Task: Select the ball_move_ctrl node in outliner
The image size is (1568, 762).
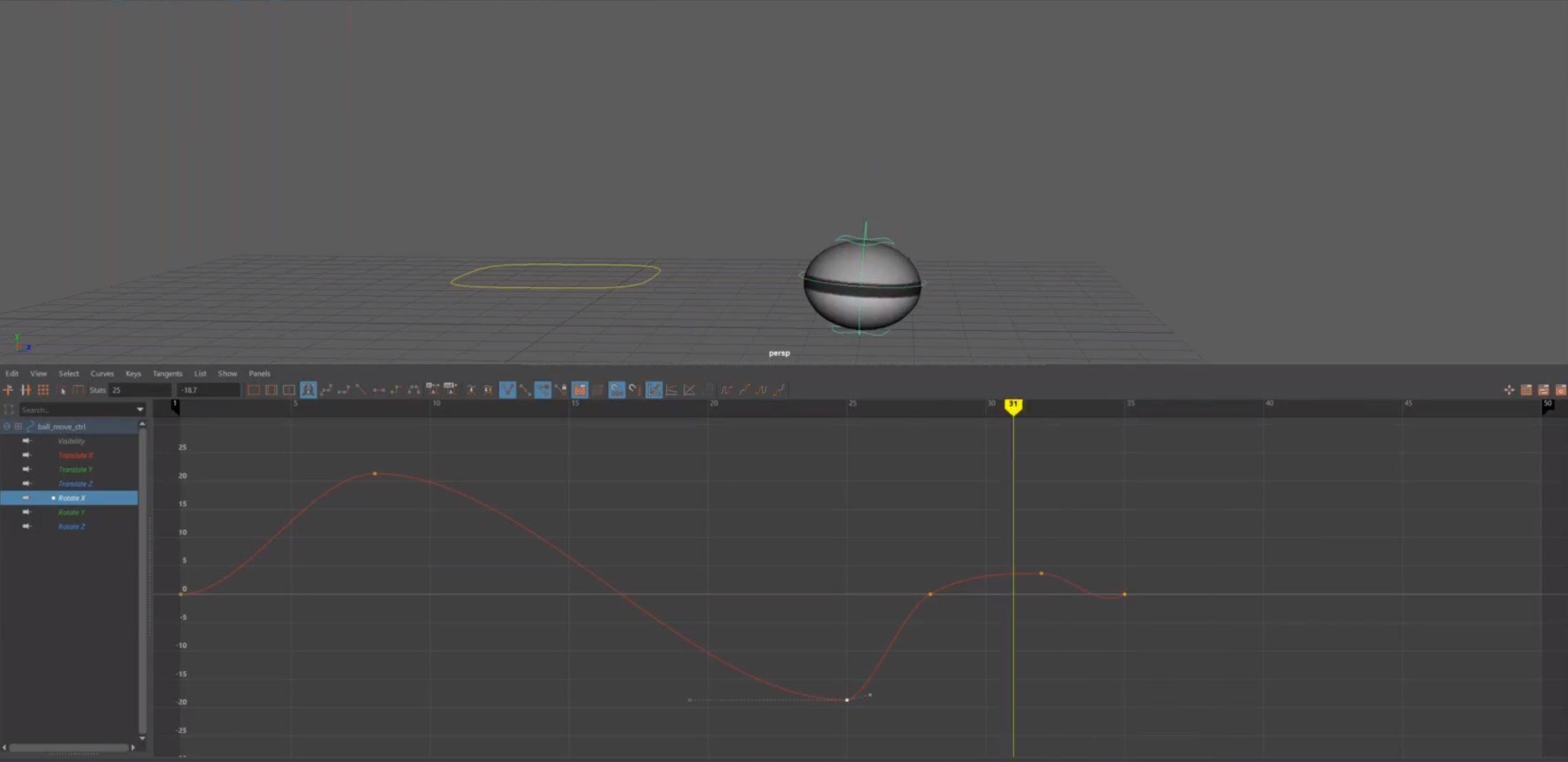Action: pos(61,426)
